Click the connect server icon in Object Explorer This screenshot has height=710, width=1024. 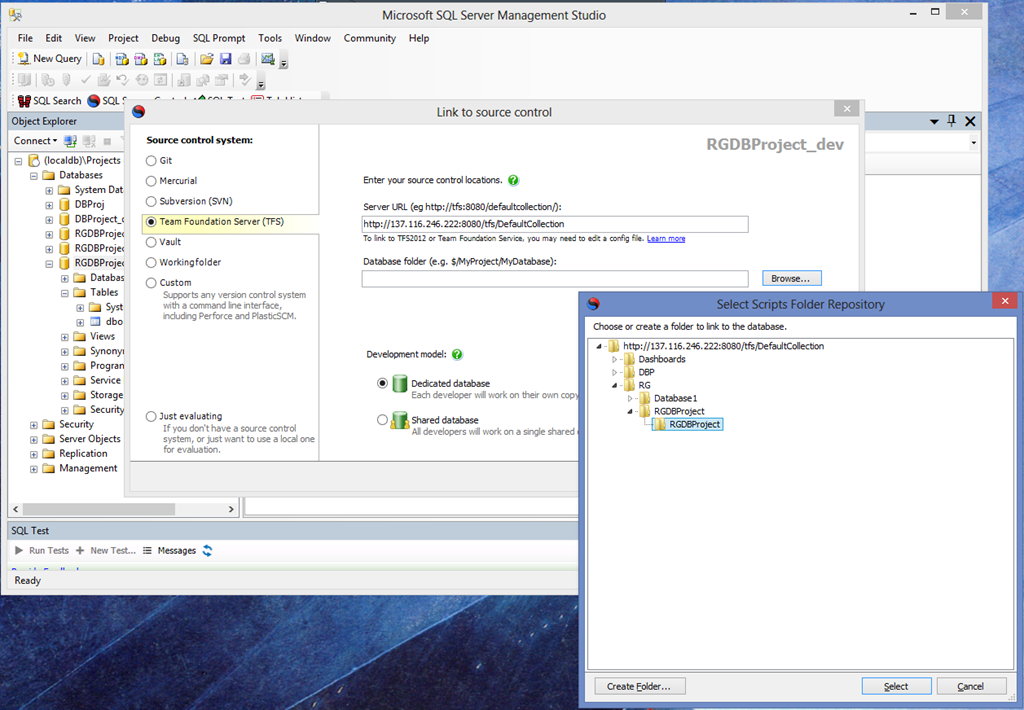(x=70, y=141)
